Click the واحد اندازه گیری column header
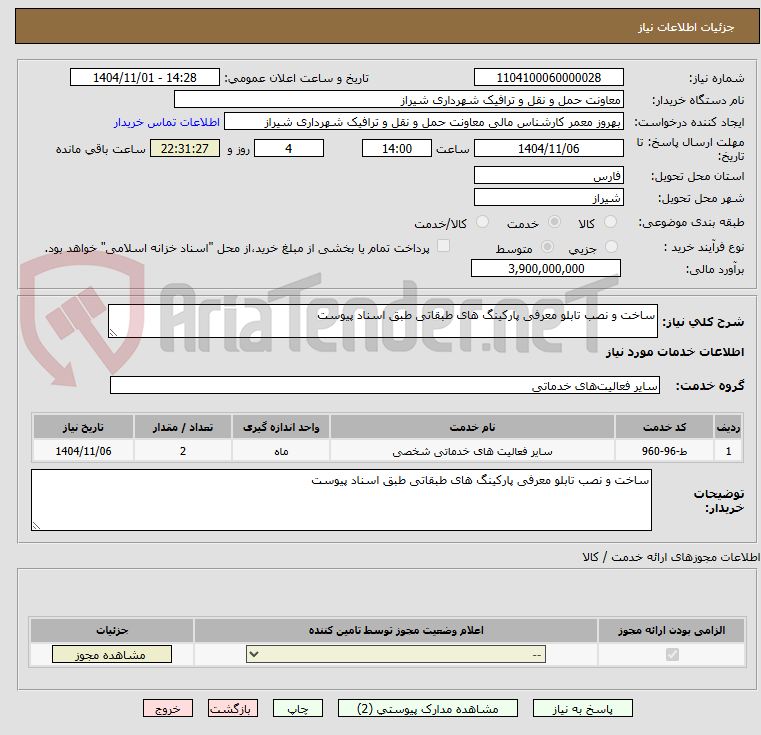The image size is (761, 735). click(281, 427)
